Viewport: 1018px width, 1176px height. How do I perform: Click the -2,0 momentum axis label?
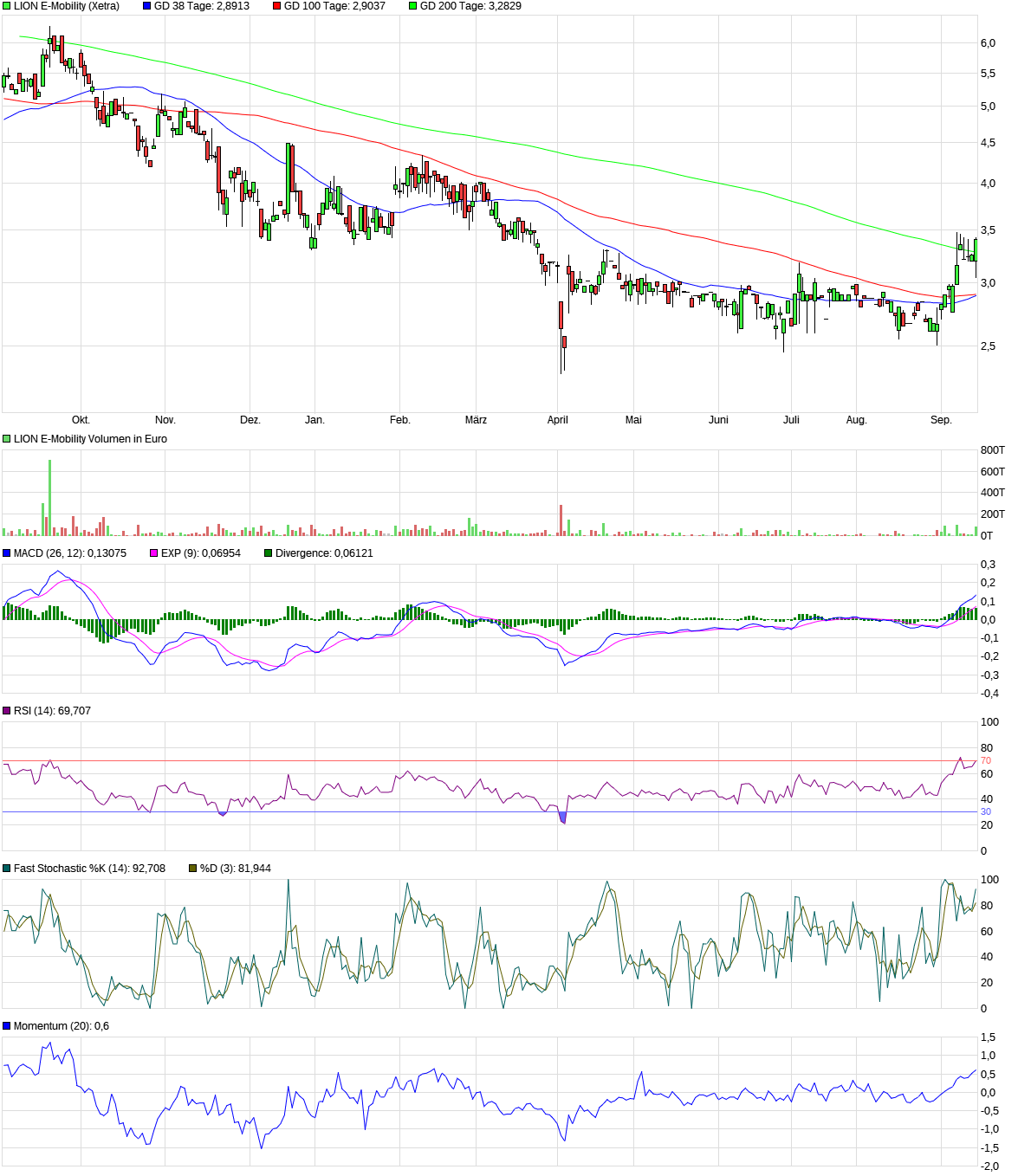click(989, 1166)
